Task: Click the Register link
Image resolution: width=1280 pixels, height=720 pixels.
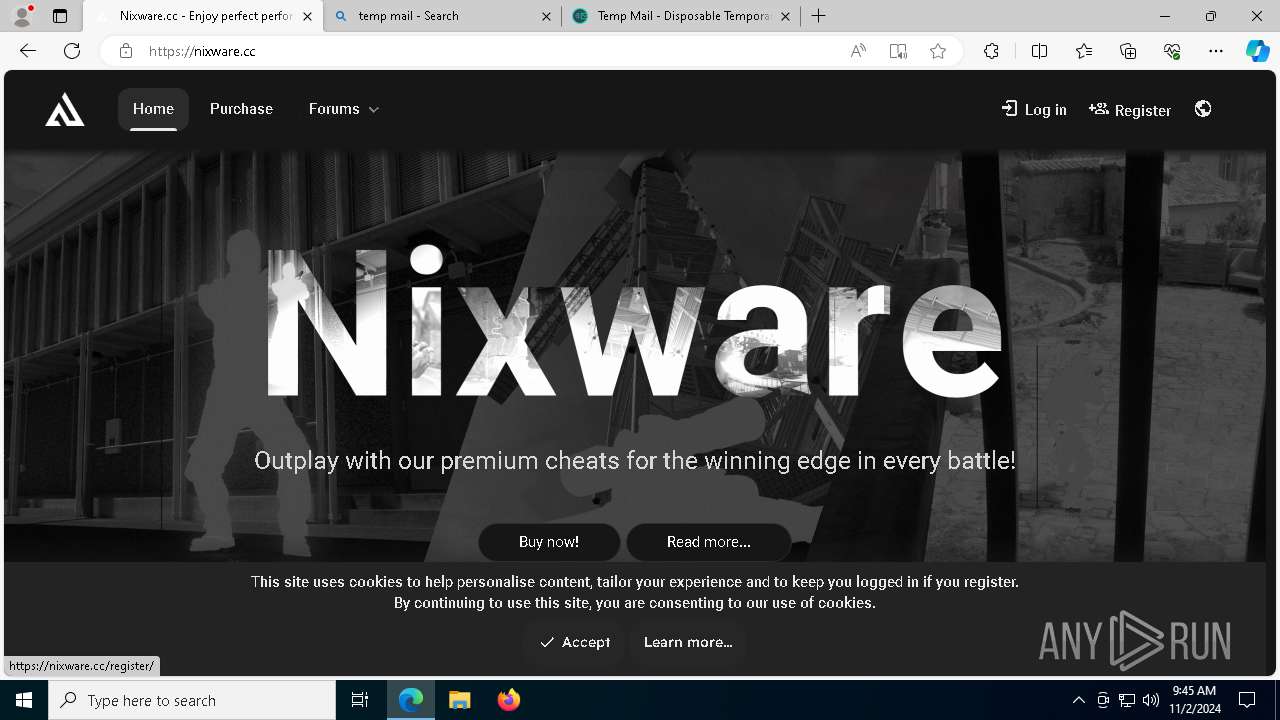Action: pyautogui.click(x=1130, y=109)
